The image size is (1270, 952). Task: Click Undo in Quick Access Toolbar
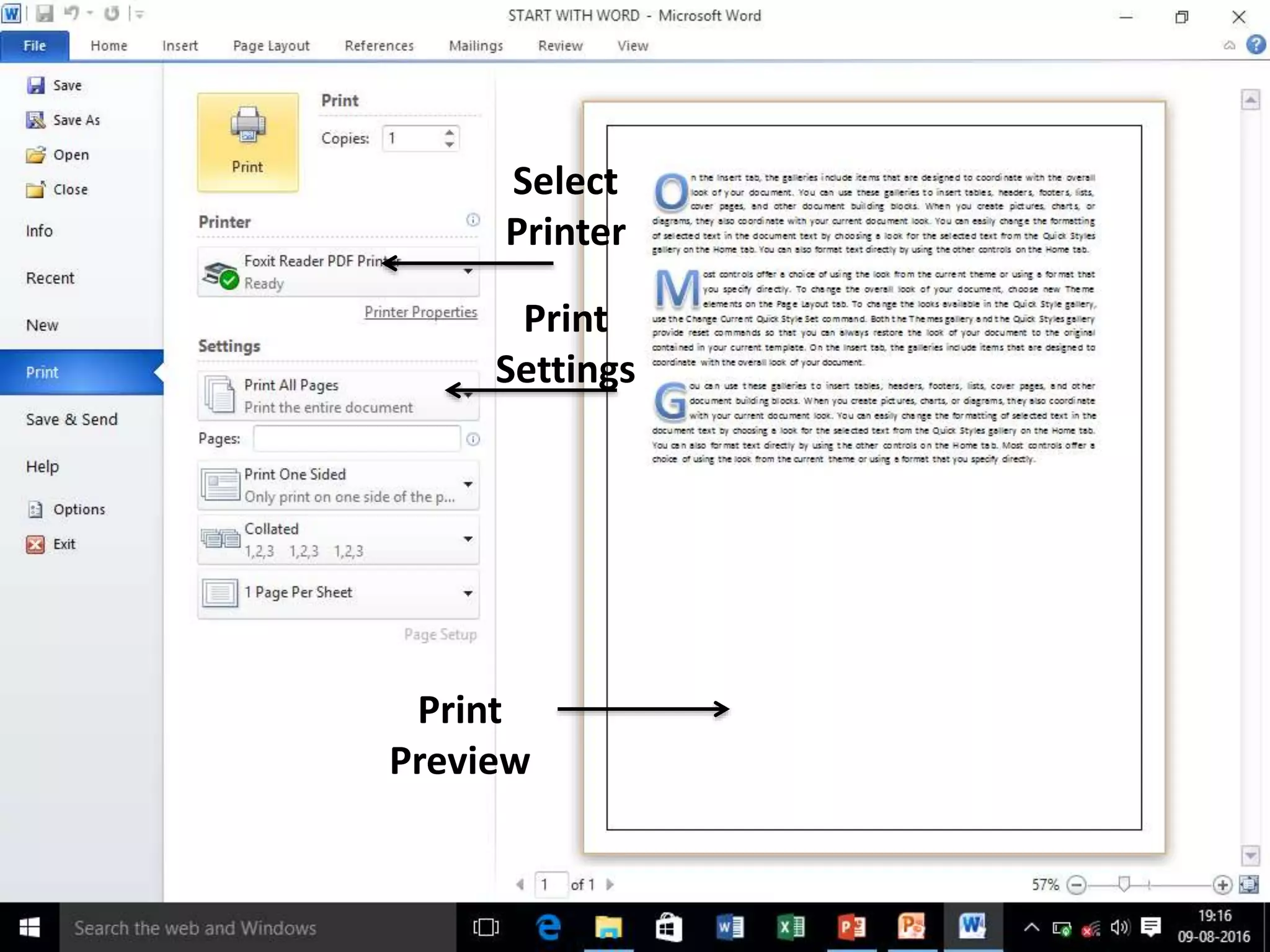72,13
